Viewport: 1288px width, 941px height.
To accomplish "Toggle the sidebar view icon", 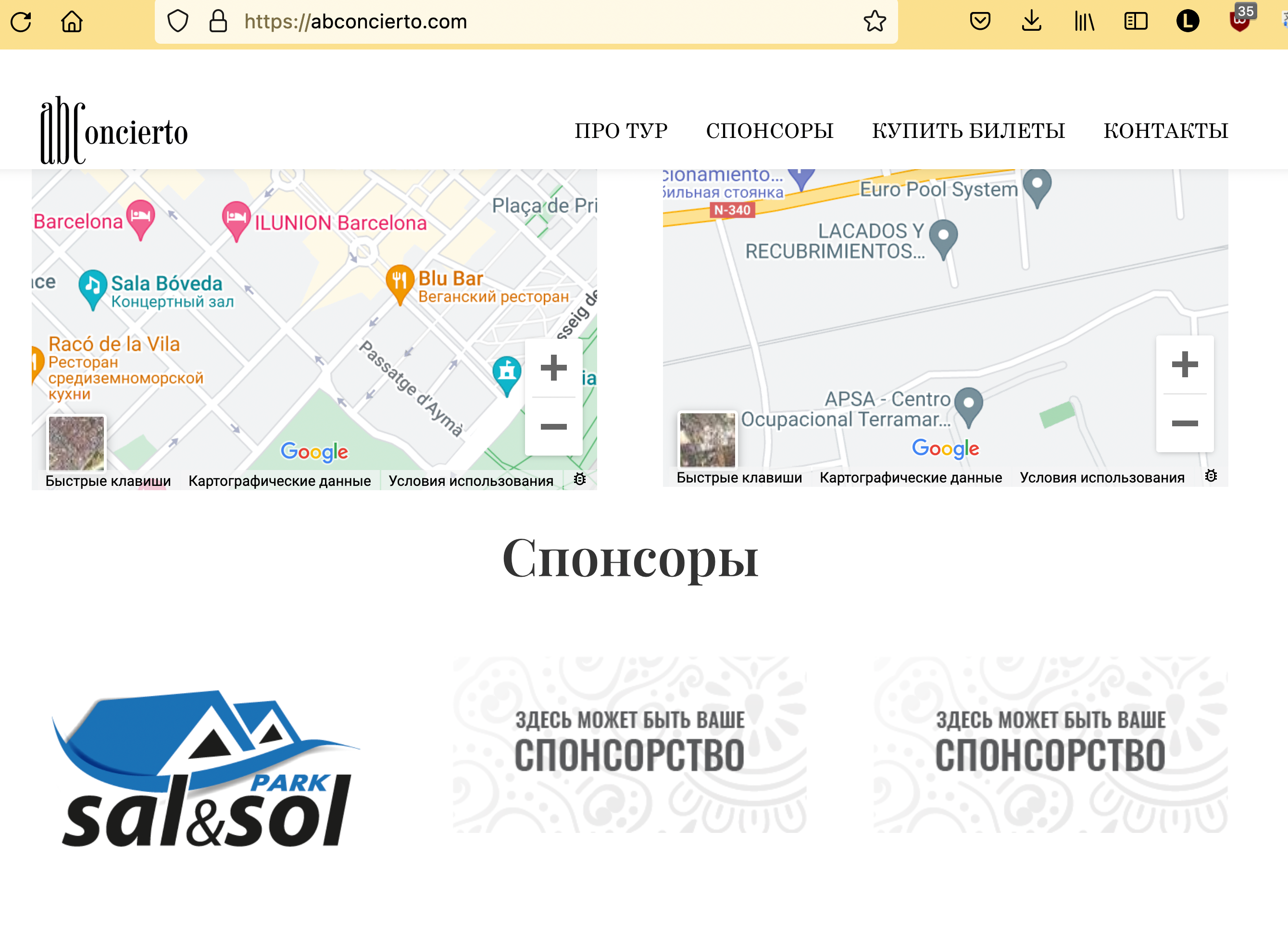I will pyautogui.click(x=1135, y=22).
